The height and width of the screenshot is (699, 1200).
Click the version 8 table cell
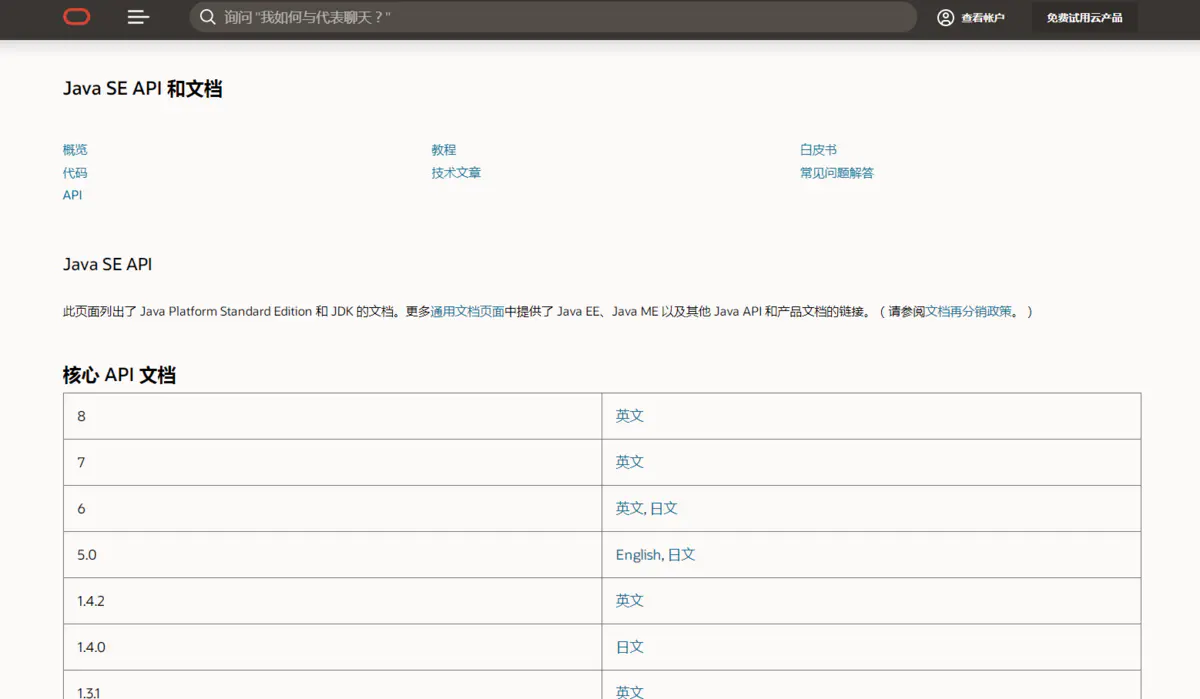pos(333,416)
